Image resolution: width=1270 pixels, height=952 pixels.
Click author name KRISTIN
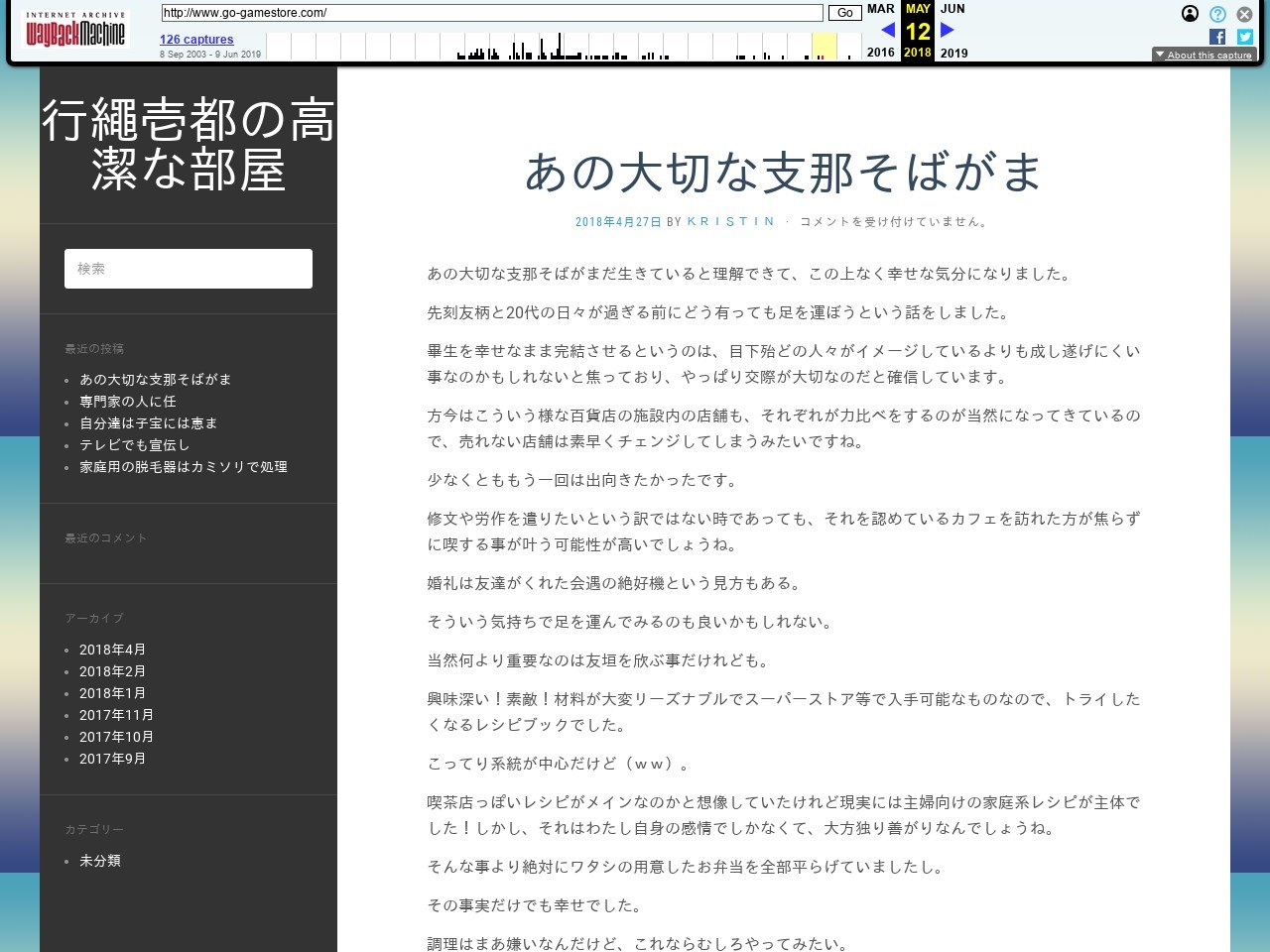tap(730, 222)
